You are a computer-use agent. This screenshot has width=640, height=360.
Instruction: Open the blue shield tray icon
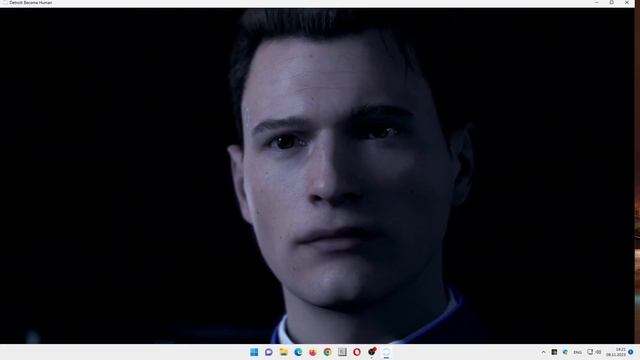(x=565, y=352)
